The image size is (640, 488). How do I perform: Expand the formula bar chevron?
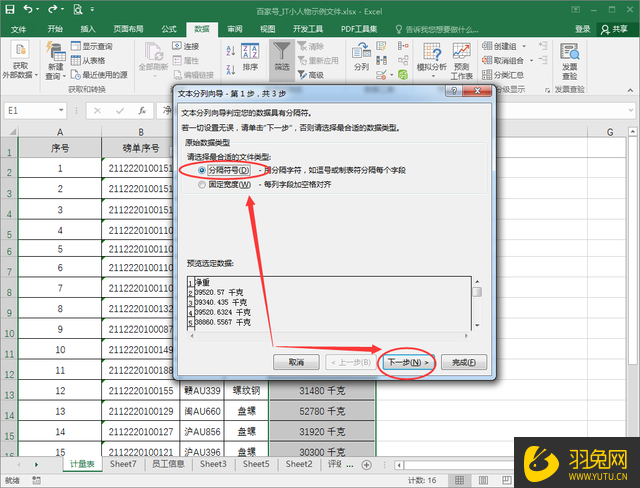click(631, 110)
